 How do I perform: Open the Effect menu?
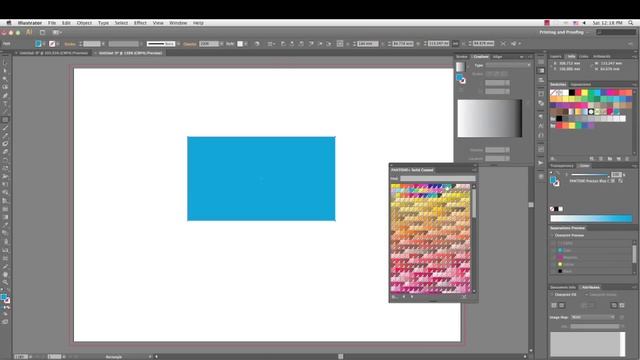click(140, 23)
